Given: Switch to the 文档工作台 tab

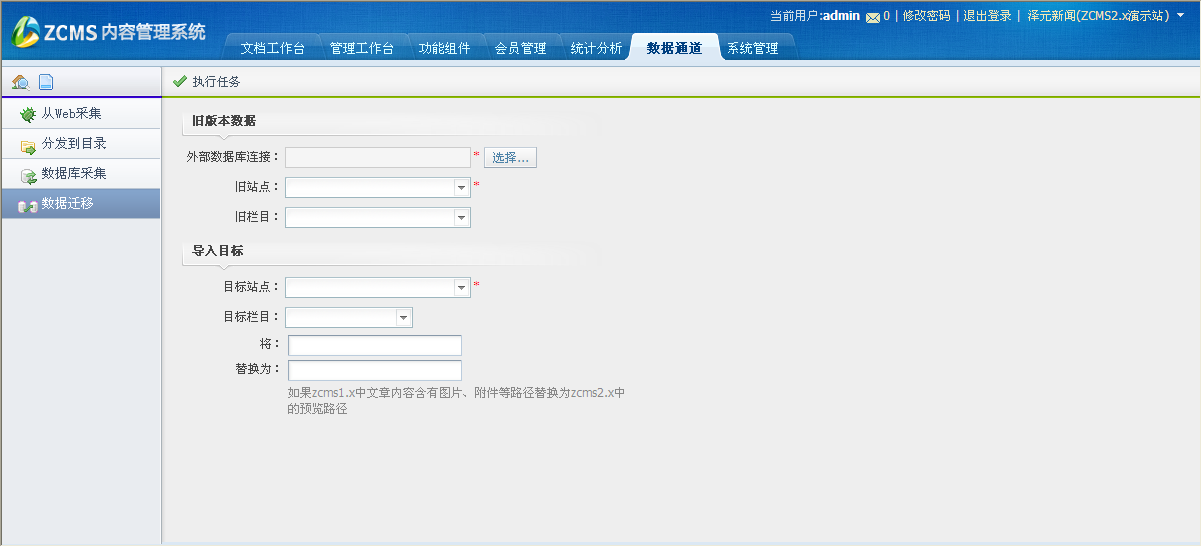Looking at the screenshot, I should [x=272, y=48].
